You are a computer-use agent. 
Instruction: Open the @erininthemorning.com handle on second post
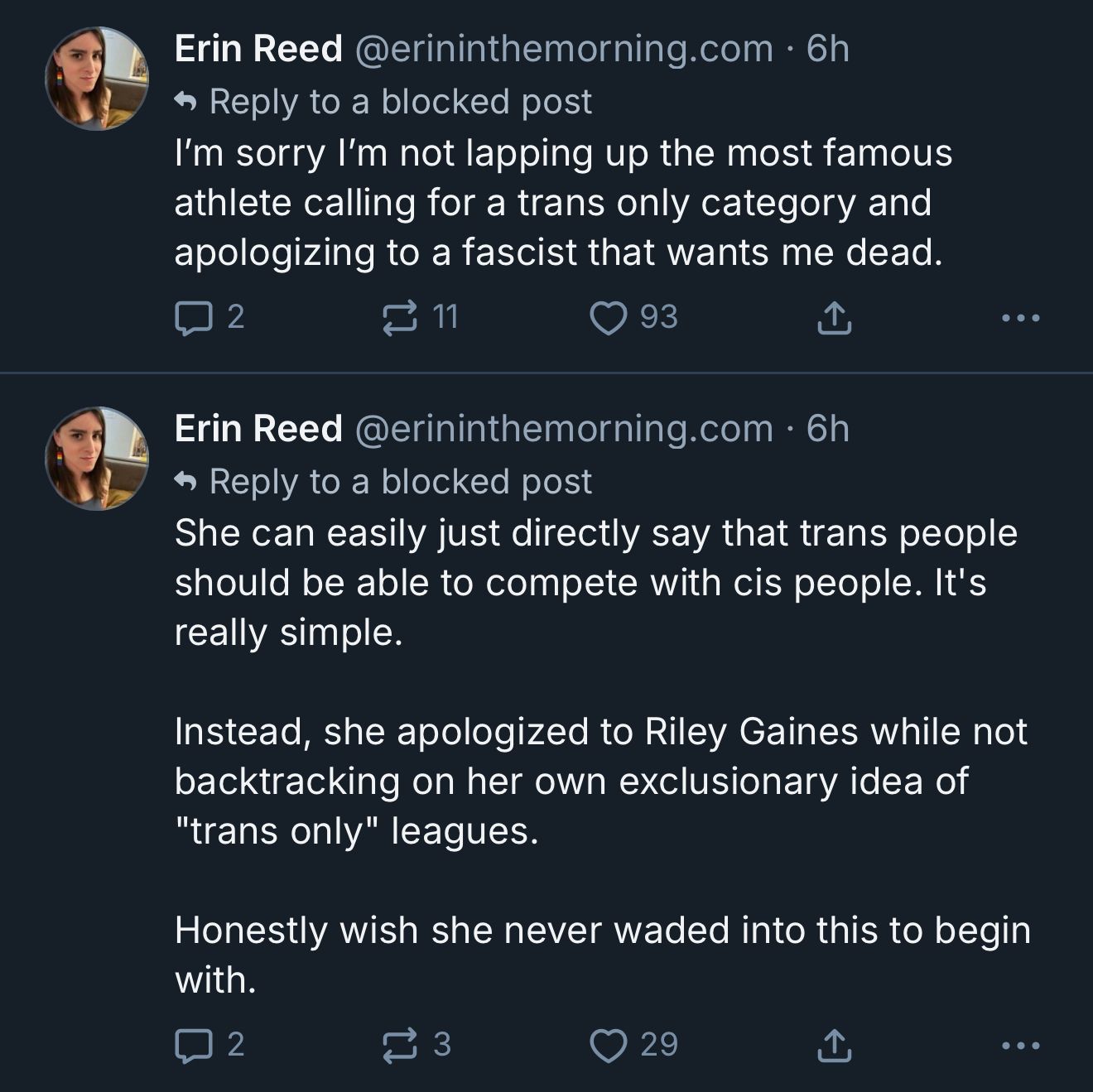click(x=564, y=429)
